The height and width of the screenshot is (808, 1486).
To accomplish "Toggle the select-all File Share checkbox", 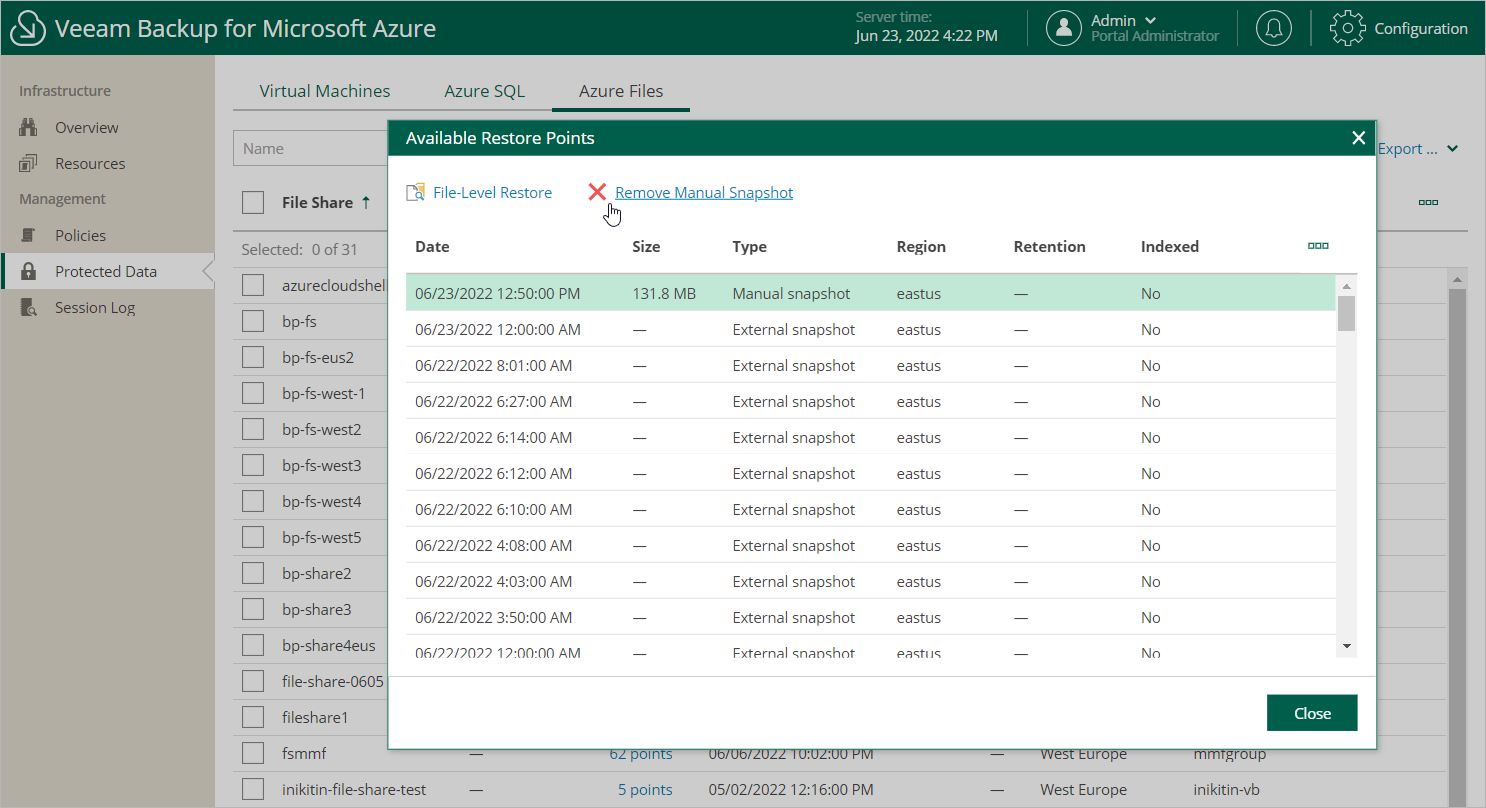I will [253, 202].
